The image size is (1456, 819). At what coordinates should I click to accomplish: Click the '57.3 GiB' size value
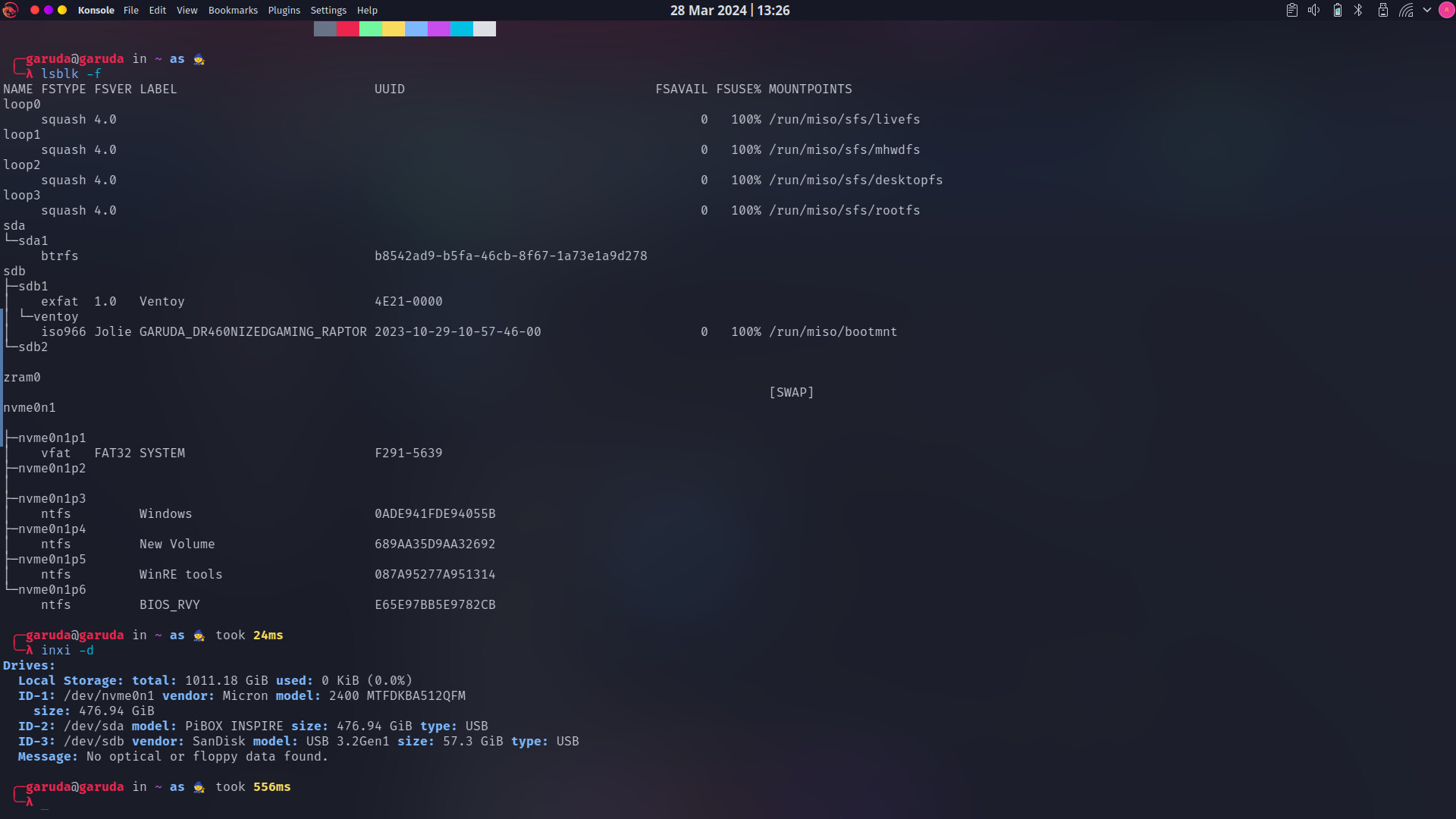472,741
